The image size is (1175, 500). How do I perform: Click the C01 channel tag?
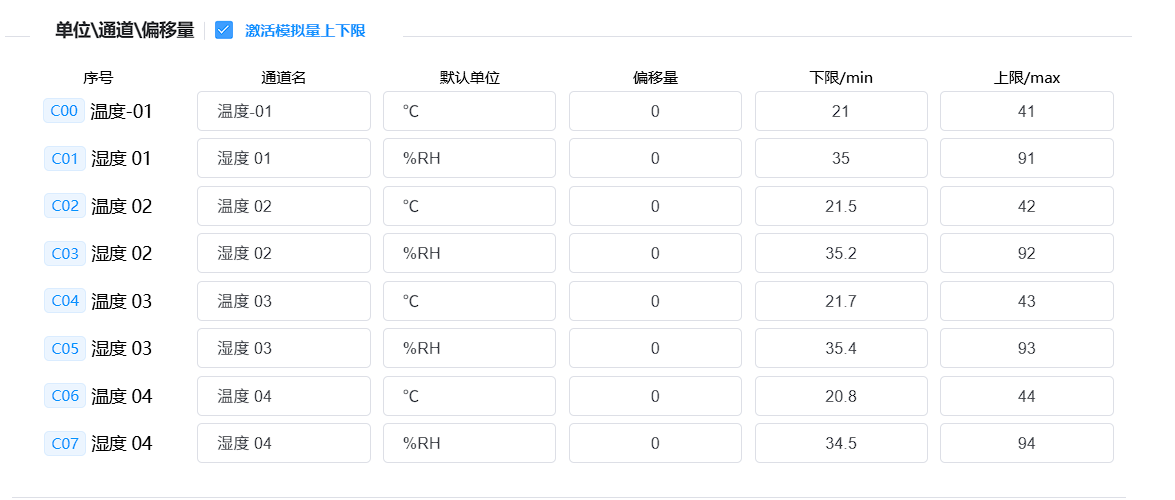[x=64, y=158]
